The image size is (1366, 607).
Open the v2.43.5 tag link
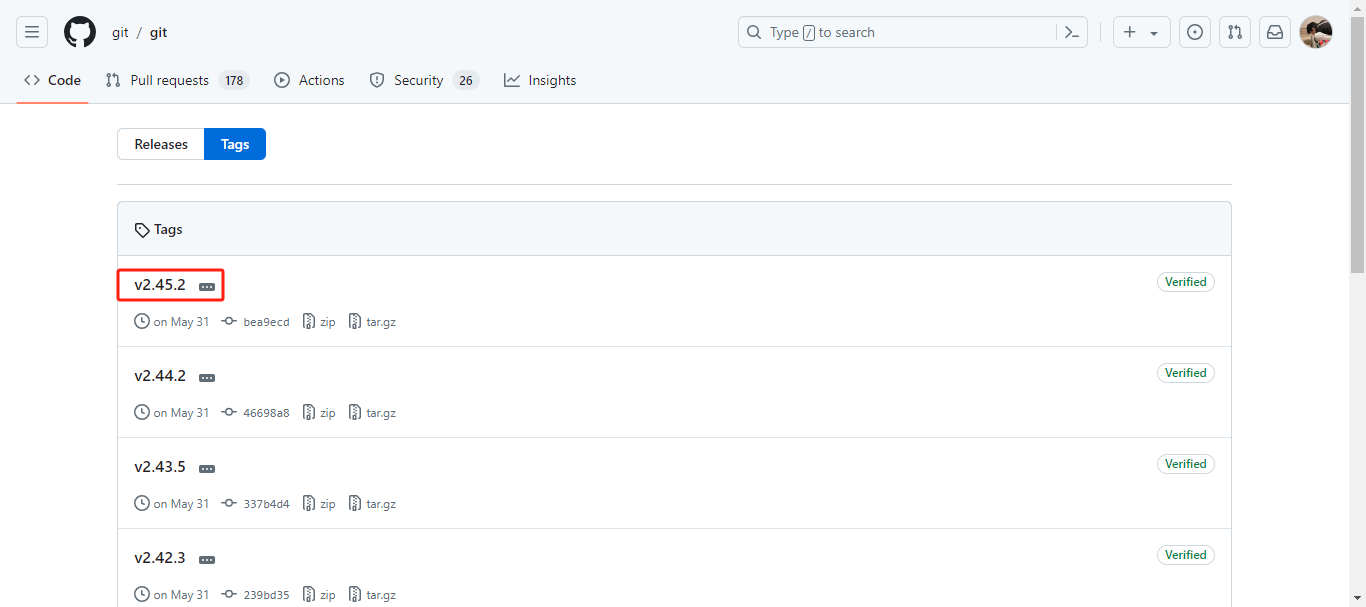tap(160, 467)
